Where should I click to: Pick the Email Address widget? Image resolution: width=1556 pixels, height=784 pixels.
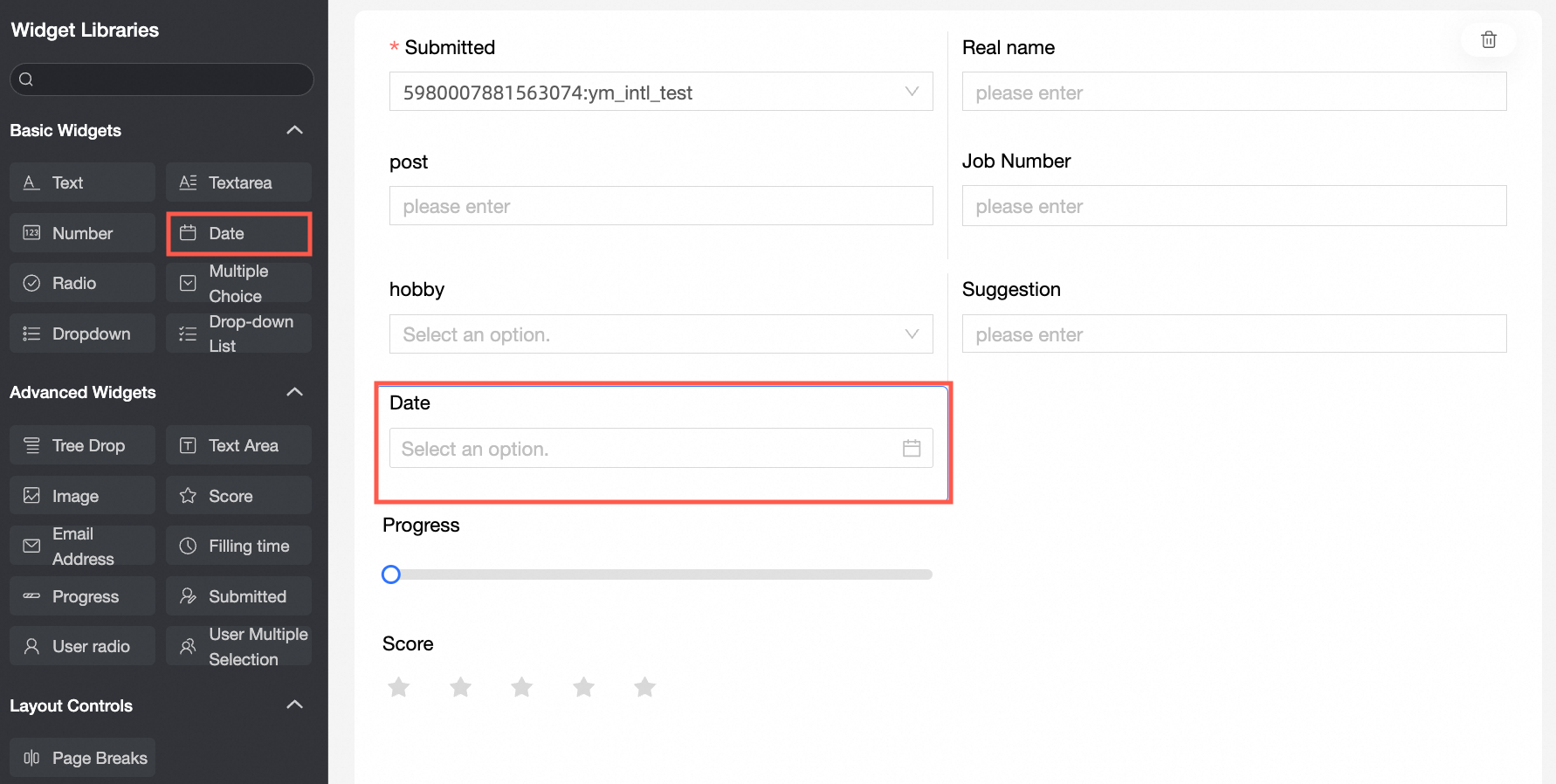(82, 547)
